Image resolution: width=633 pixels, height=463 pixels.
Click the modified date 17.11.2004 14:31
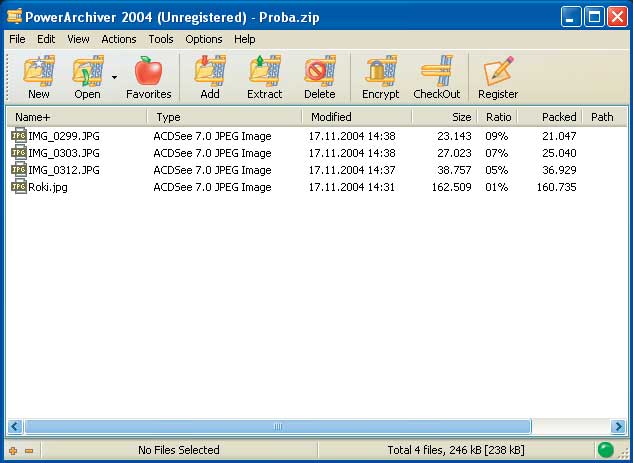pos(352,187)
